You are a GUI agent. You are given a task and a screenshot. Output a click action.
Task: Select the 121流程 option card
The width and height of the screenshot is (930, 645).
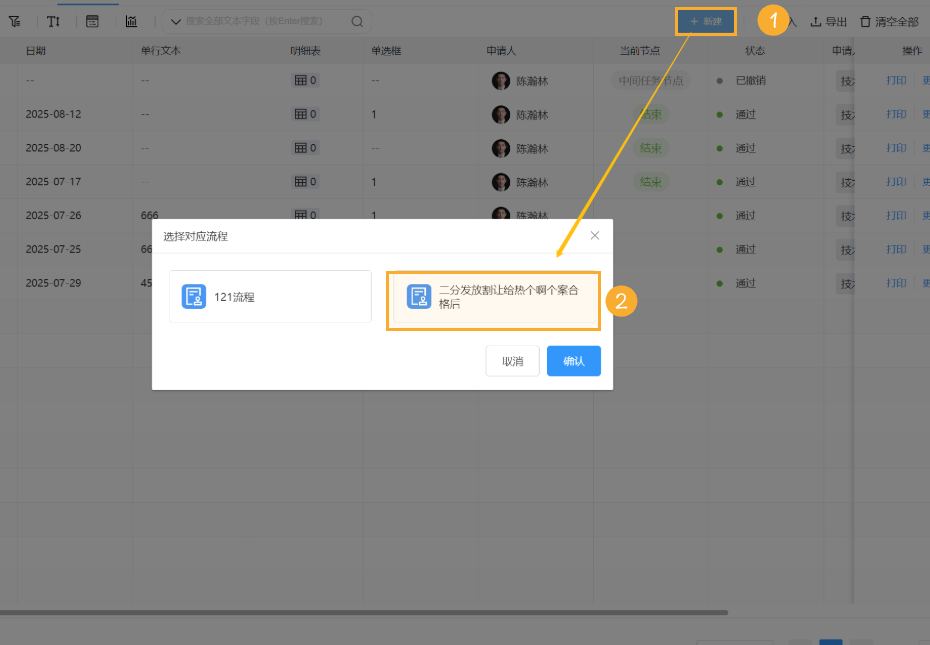click(270, 296)
